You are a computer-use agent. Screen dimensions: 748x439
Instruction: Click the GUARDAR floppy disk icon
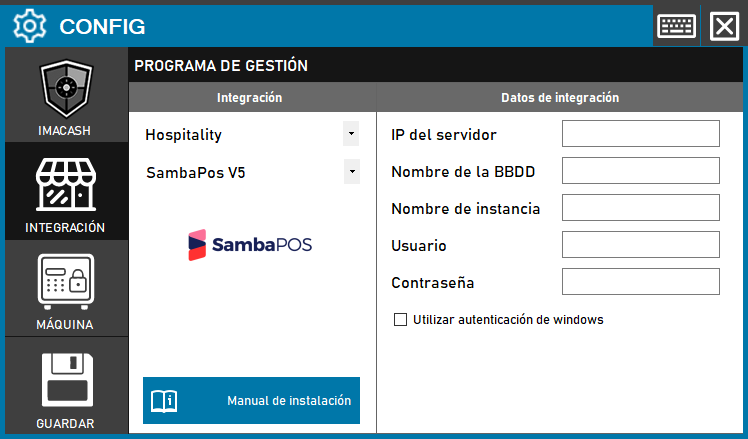click(x=65, y=379)
